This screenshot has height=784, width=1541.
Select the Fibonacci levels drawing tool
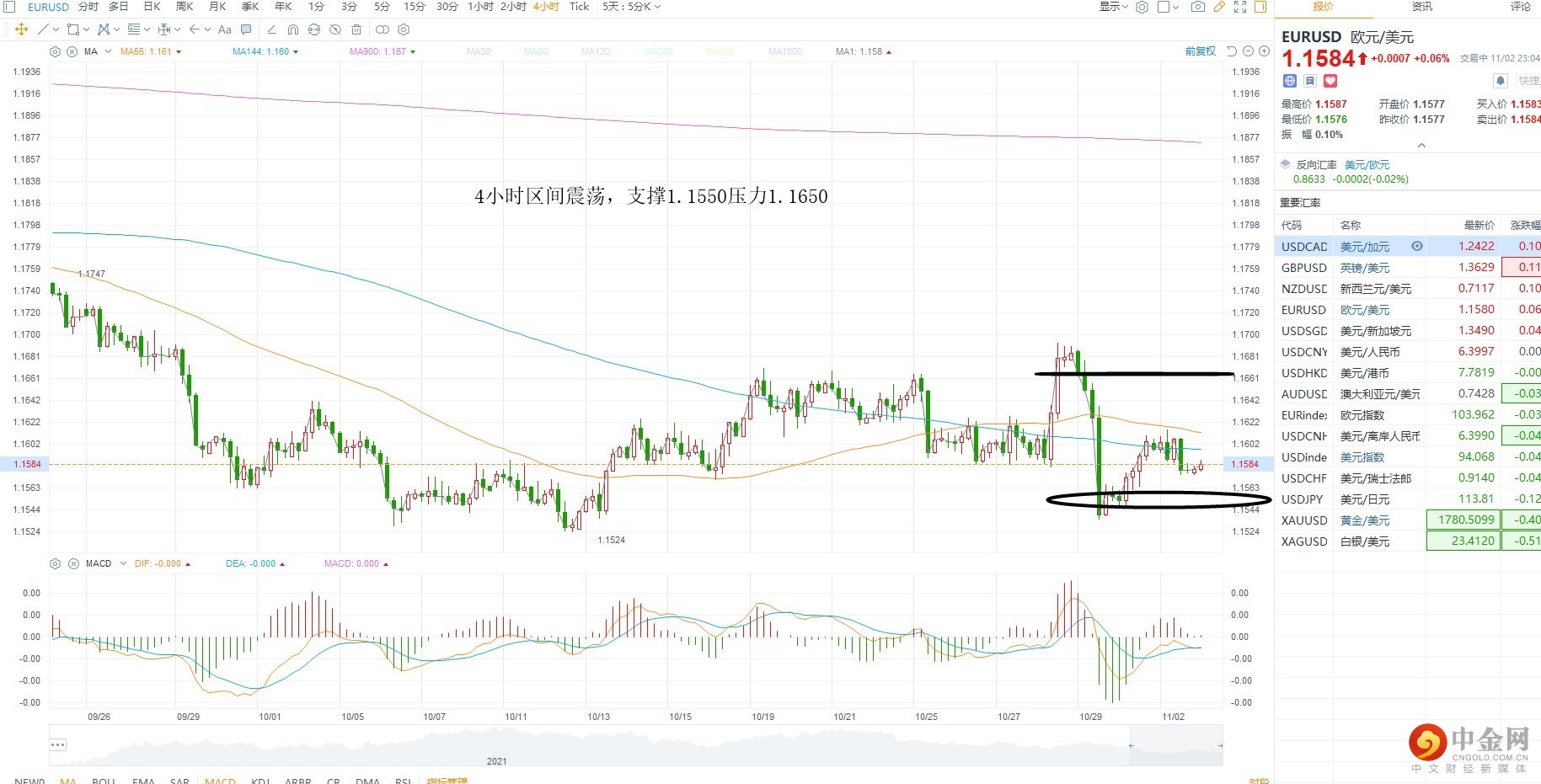coord(133,29)
